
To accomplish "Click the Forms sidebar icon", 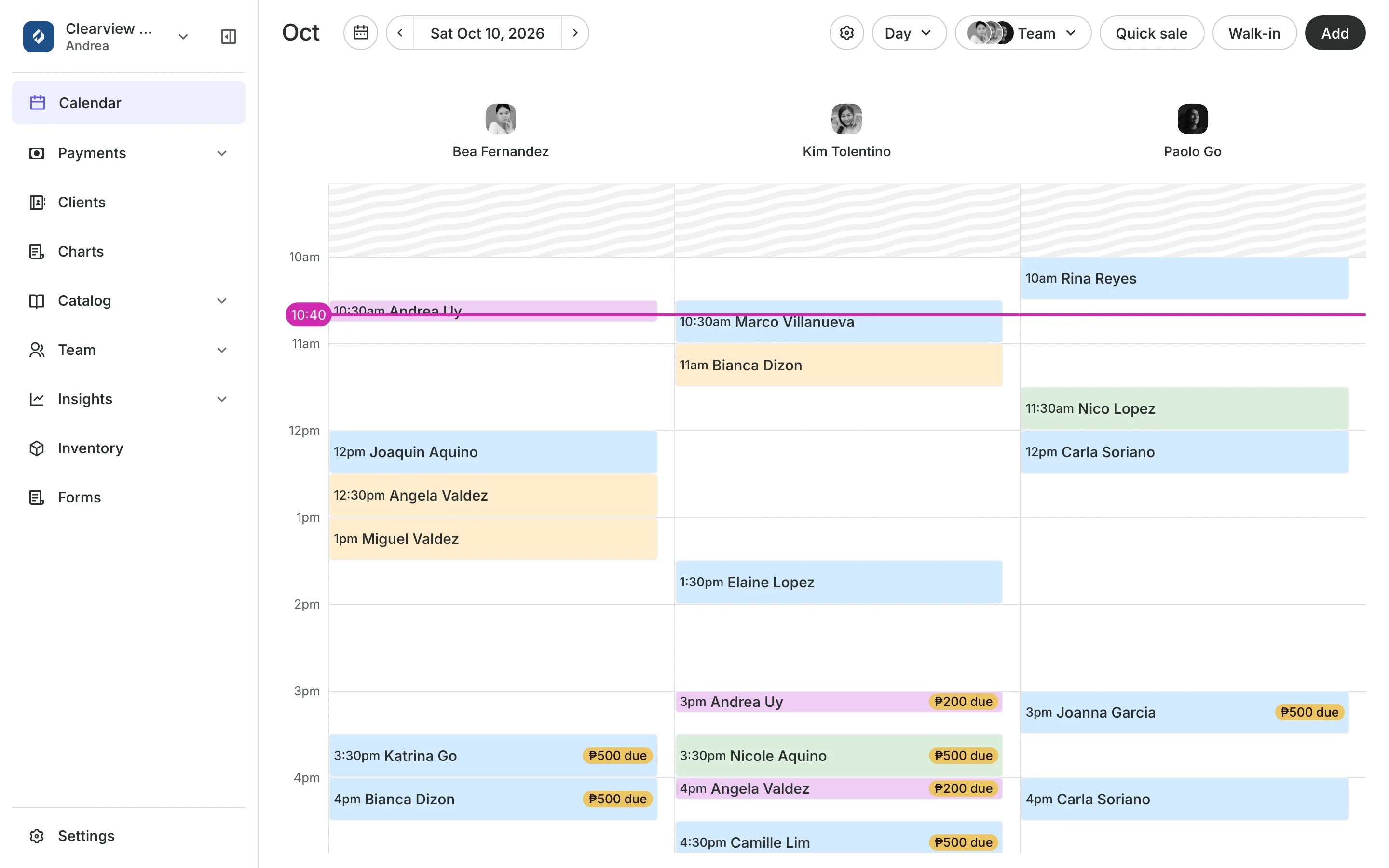I will (x=37, y=497).
